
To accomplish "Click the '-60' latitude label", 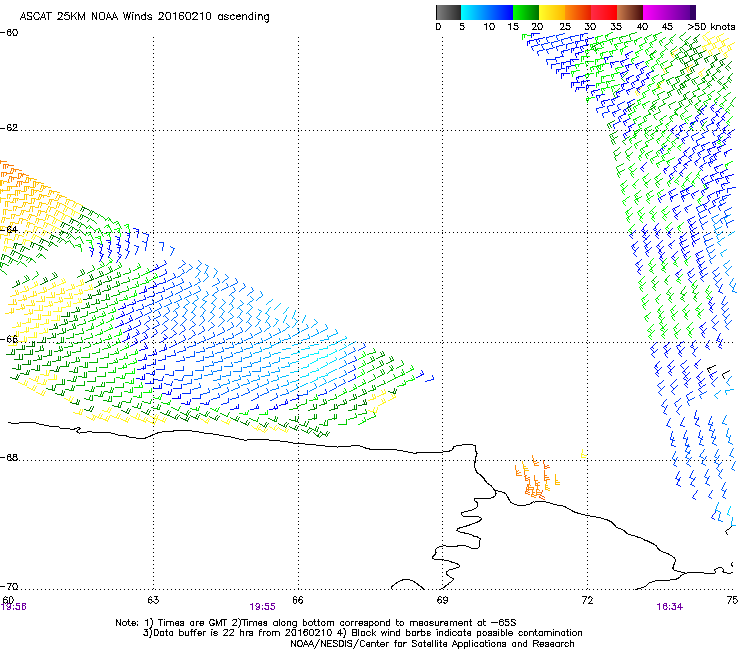I will pyautogui.click(x=9, y=33).
